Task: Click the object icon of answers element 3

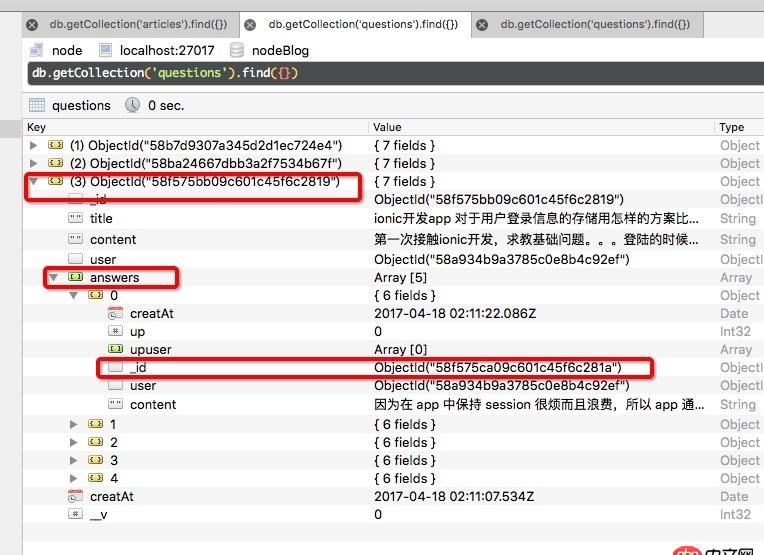Action: click(x=96, y=460)
